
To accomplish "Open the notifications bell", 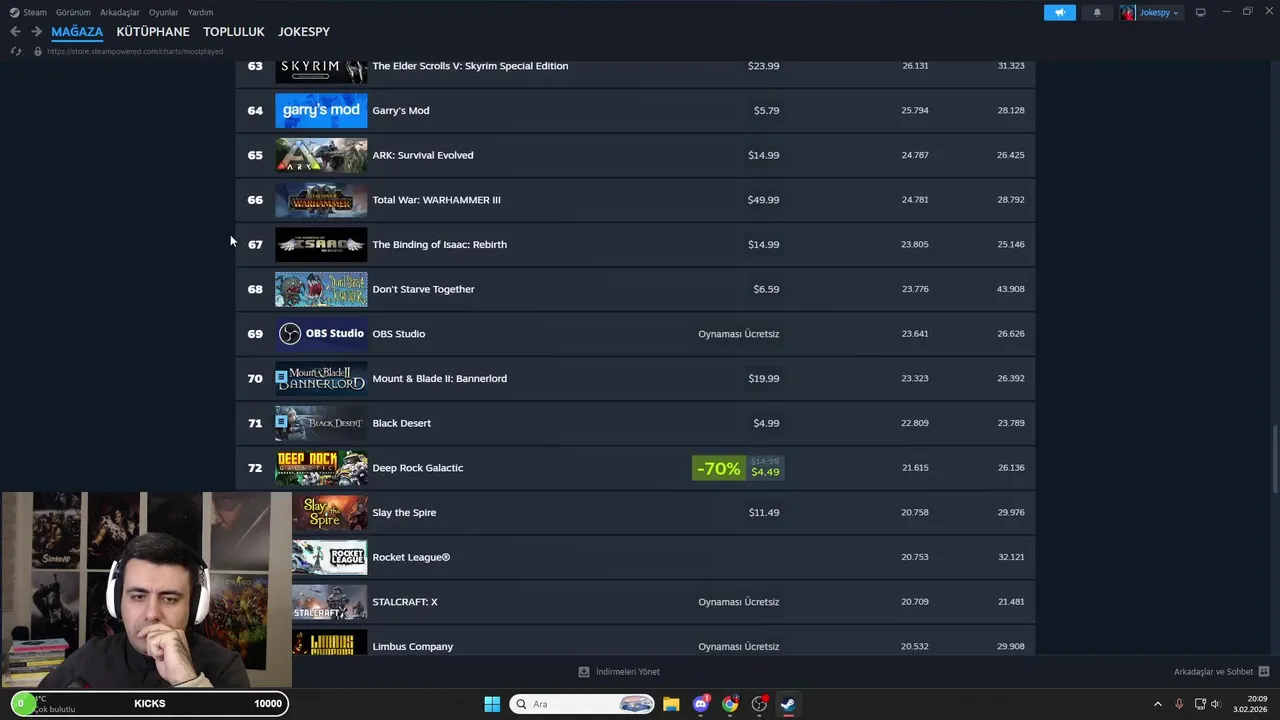I will coord(1097,12).
